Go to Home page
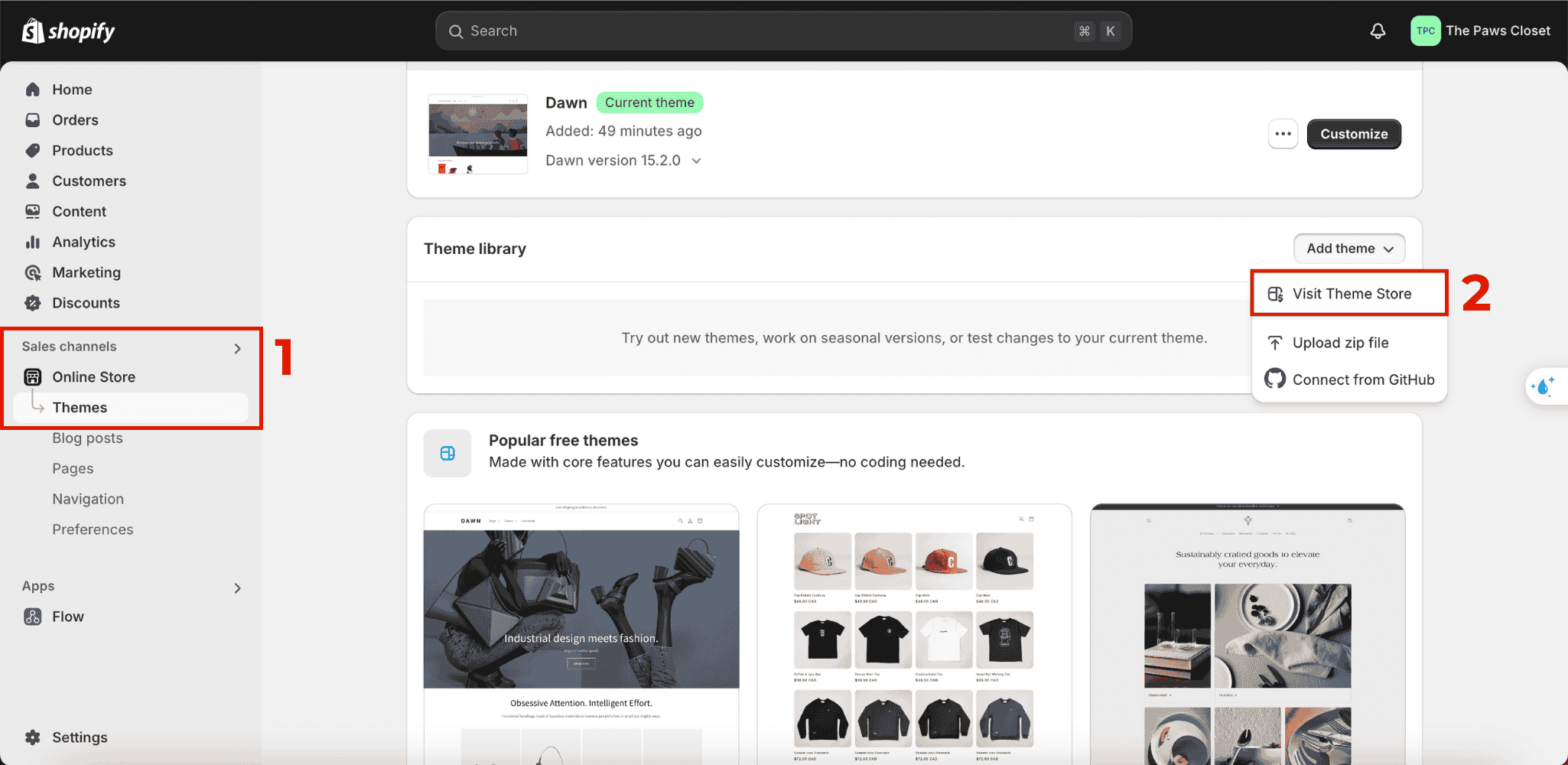 [72, 90]
